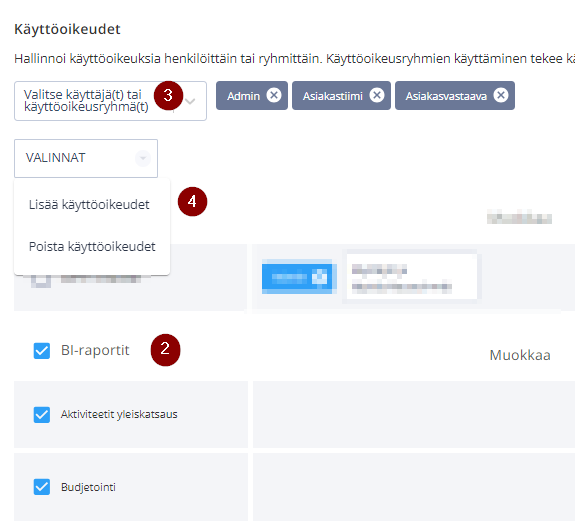
Task: Click the chevron arrow in the user selector
Action: [190, 101]
